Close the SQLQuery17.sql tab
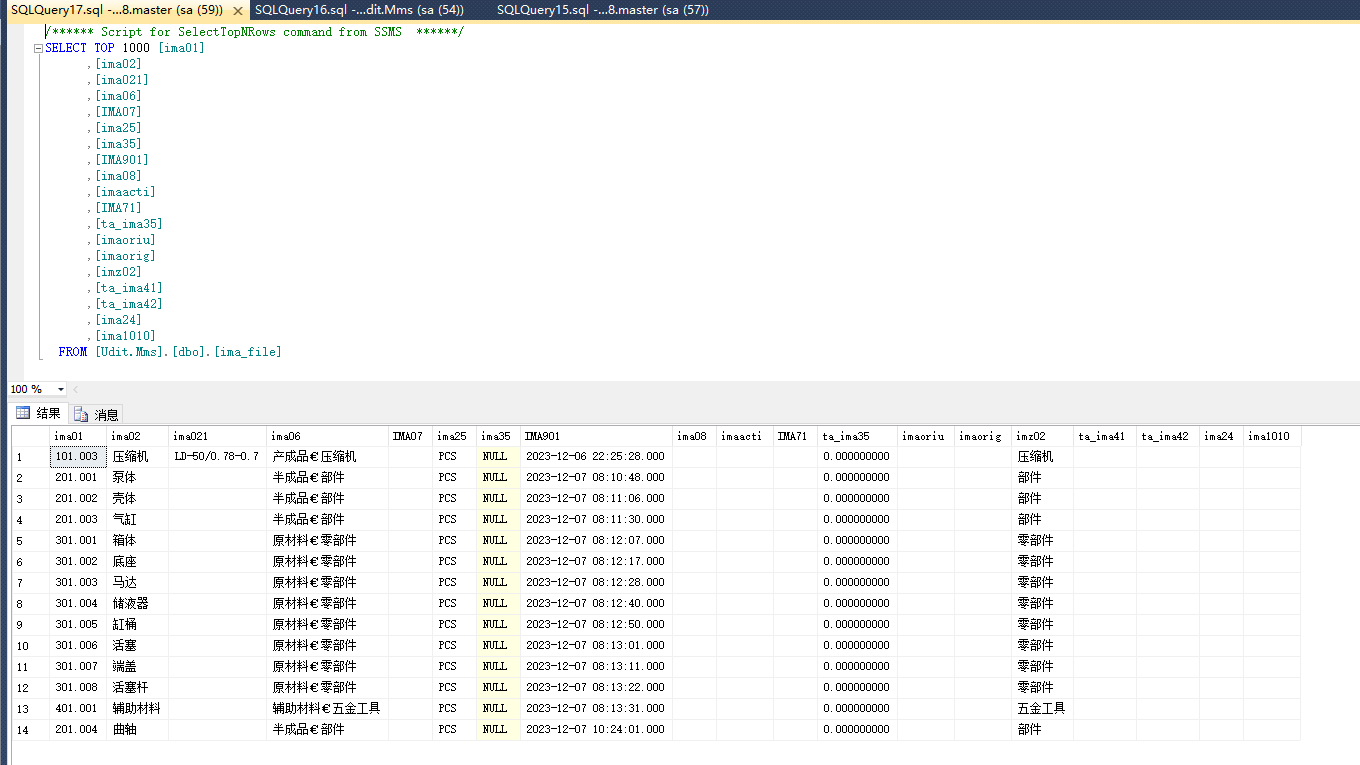The height and width of the screenshot is (765, 1360). (x=237, y=10)
